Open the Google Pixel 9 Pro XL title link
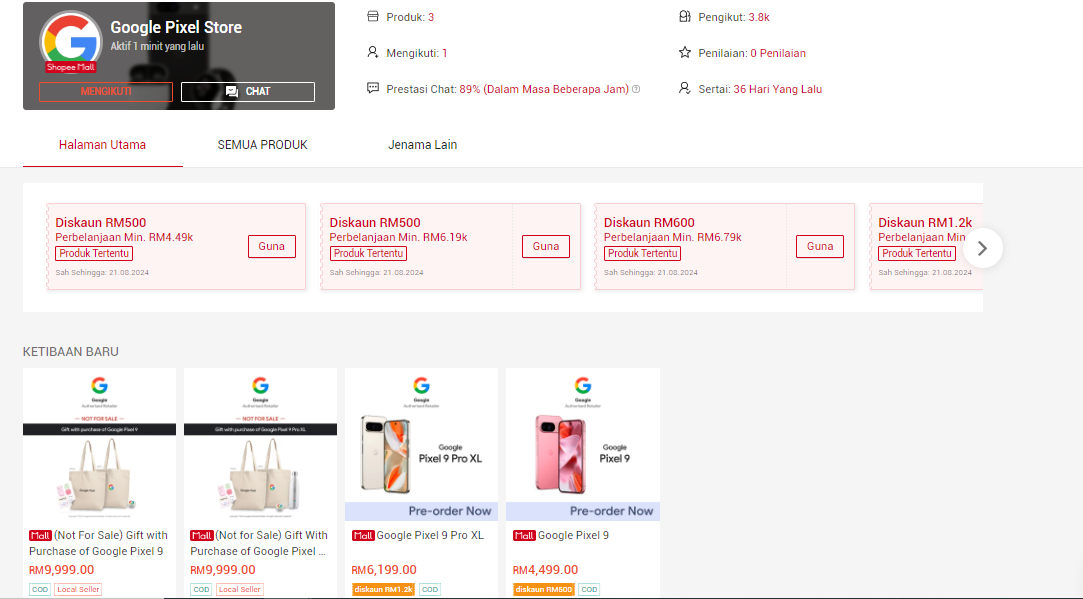1083x599 pixels. pos(429,536)
